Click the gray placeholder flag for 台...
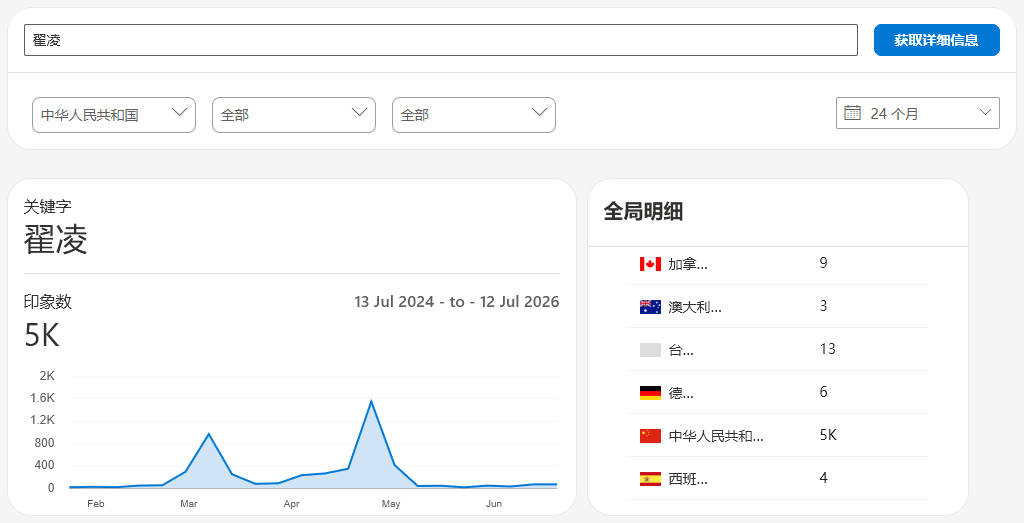Image resolution: width=1024 pixels, height=523 pixels. click(x=650, y=350)
